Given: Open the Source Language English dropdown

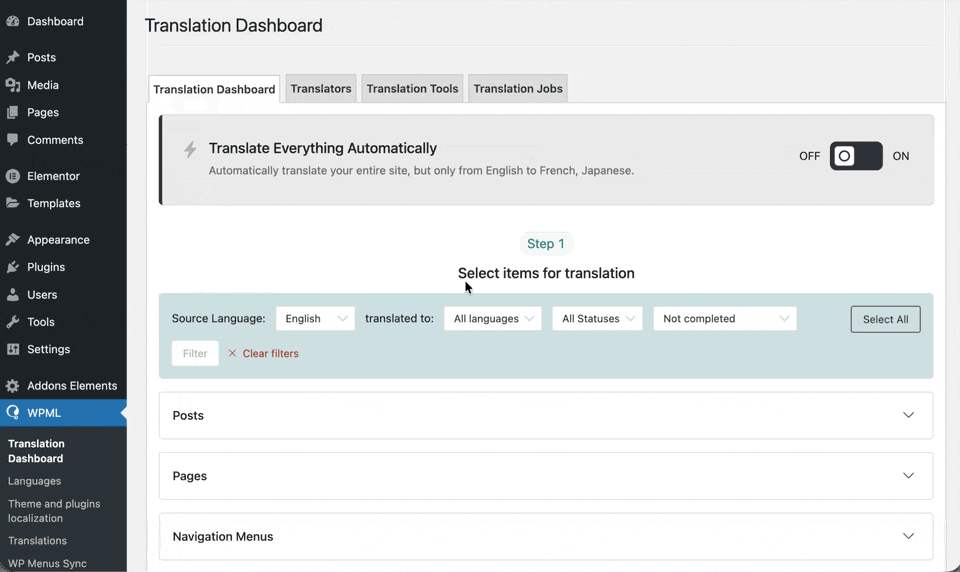Looking at the screenshot, I should (315, 318).
